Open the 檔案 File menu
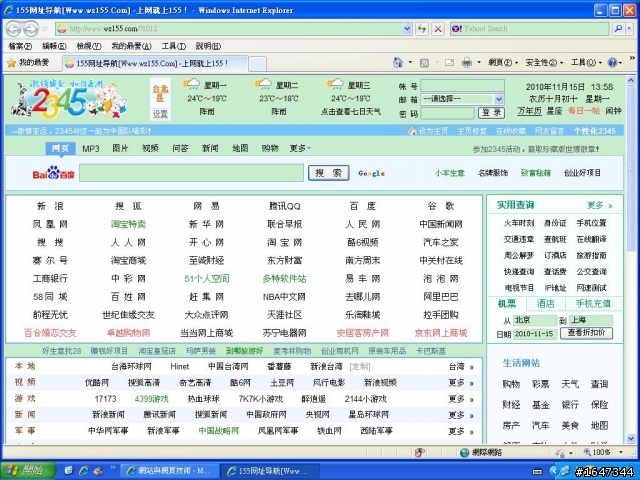The image size is (640, 480). tap(20, 46)
